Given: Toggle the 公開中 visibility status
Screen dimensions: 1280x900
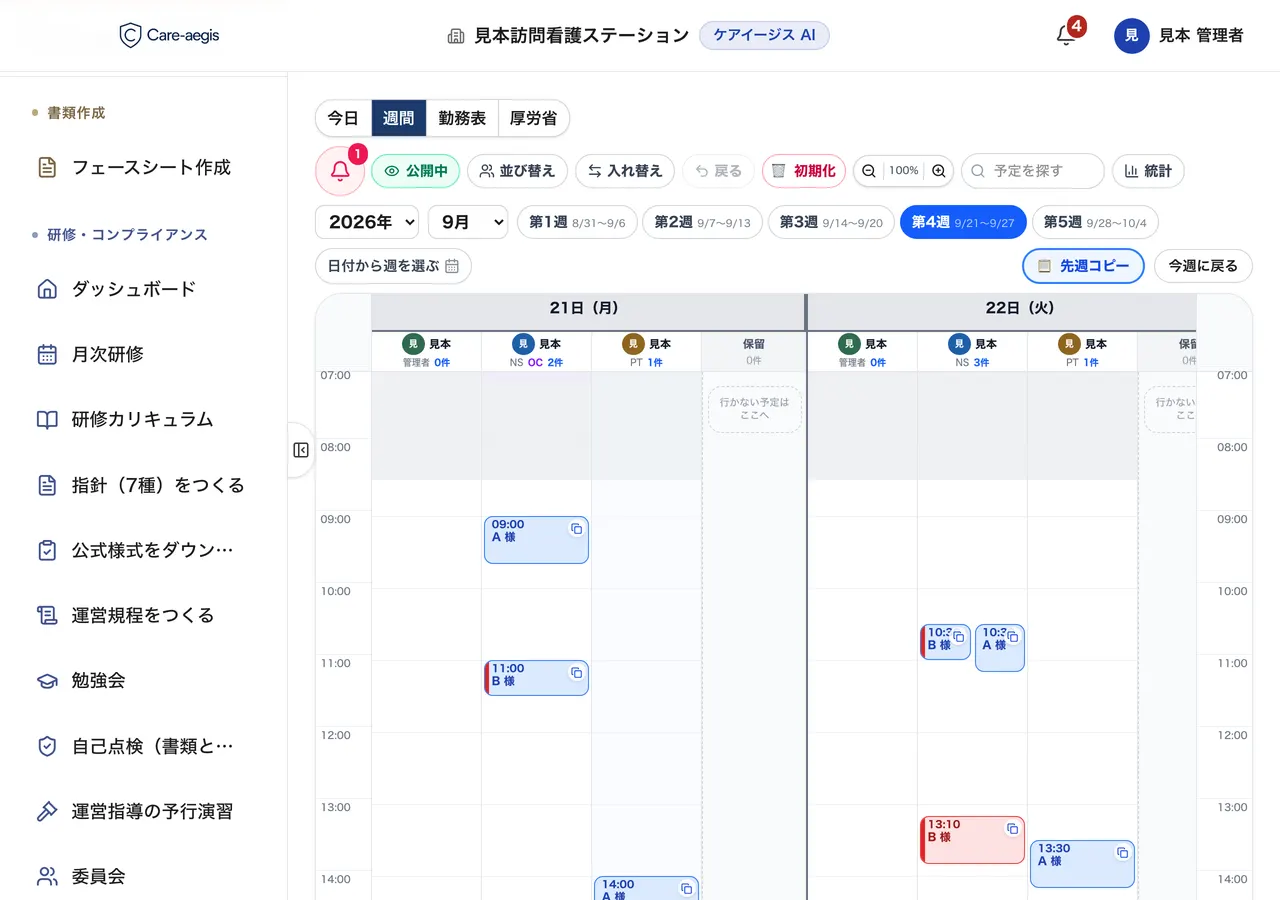Looking at the screenshot, I should click(x=416, y=171).
